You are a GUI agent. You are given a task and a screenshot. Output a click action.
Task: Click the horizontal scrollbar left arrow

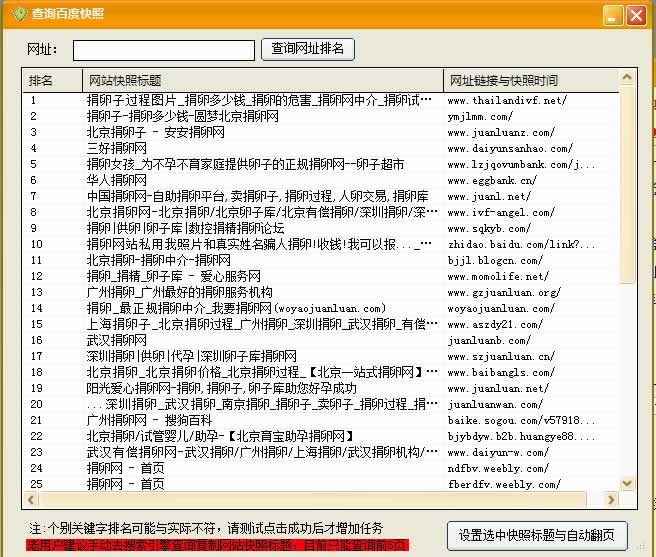click(x=31, y=500)
